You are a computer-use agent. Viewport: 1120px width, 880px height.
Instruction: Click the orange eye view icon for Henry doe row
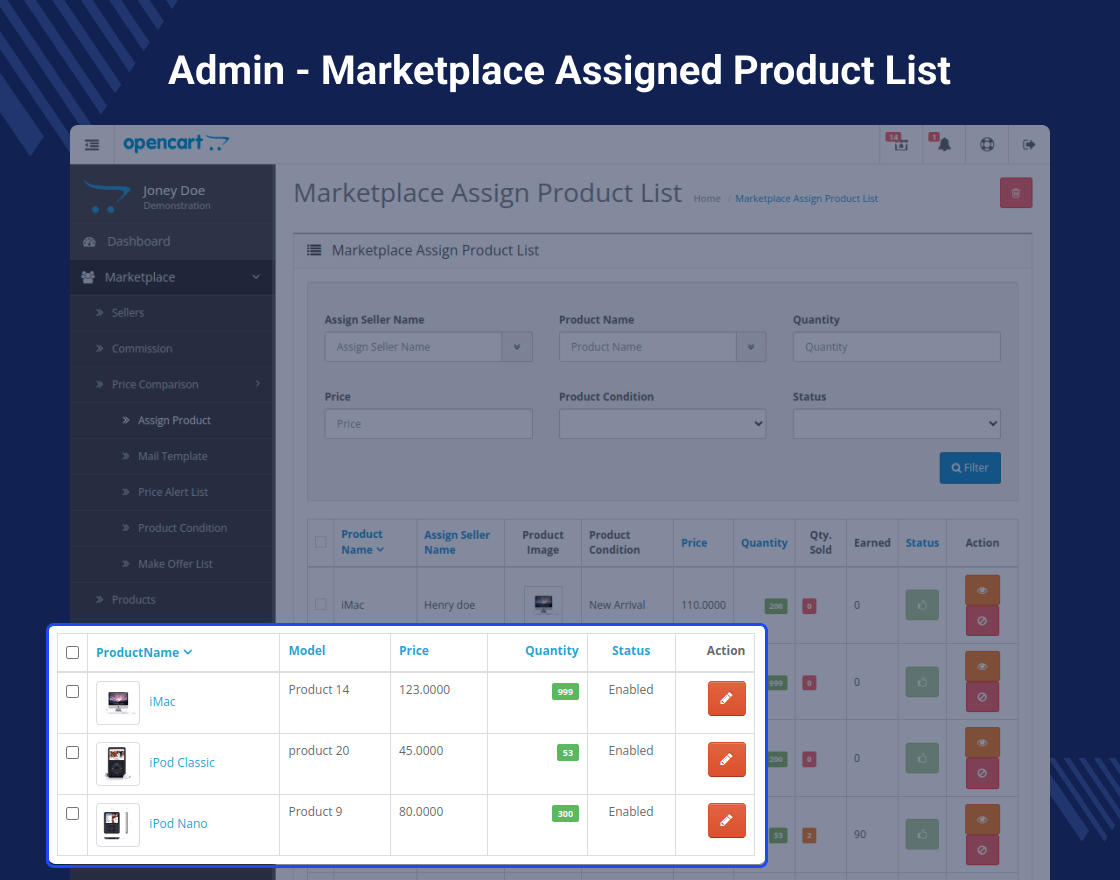coord(982,590)
